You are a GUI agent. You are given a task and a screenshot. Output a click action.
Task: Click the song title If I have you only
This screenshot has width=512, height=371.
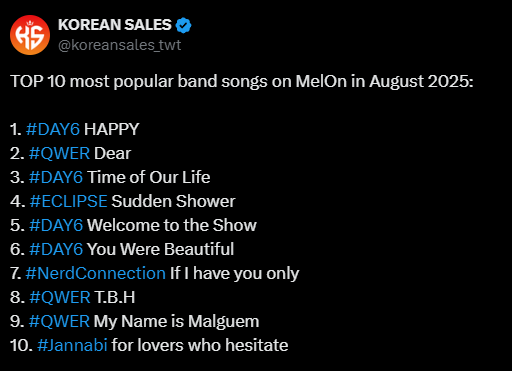[x=235, y=274]
